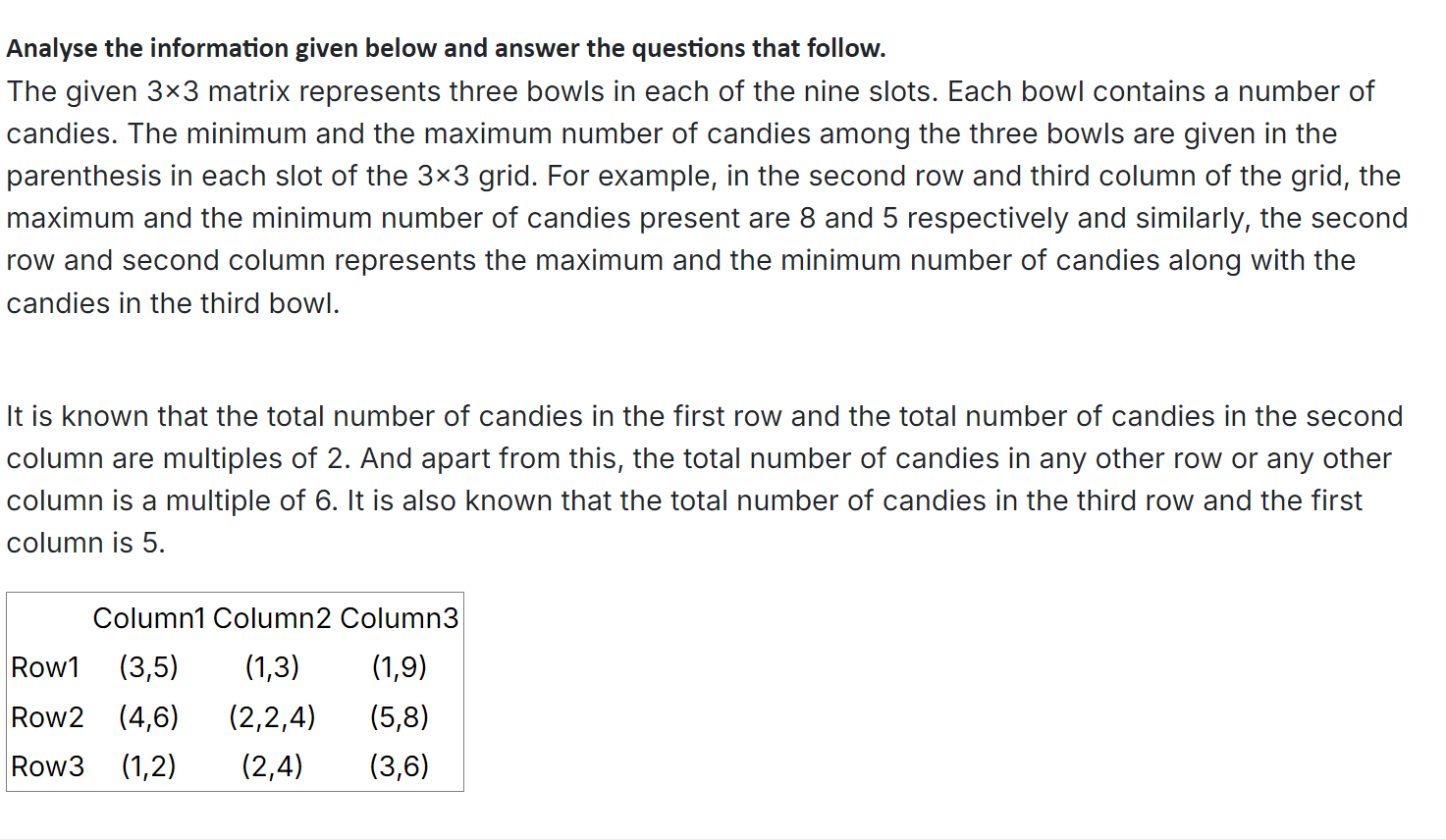Screen dimensions: 1446x840
Task: Select the Column2 table header
Action: click(272, 618)
